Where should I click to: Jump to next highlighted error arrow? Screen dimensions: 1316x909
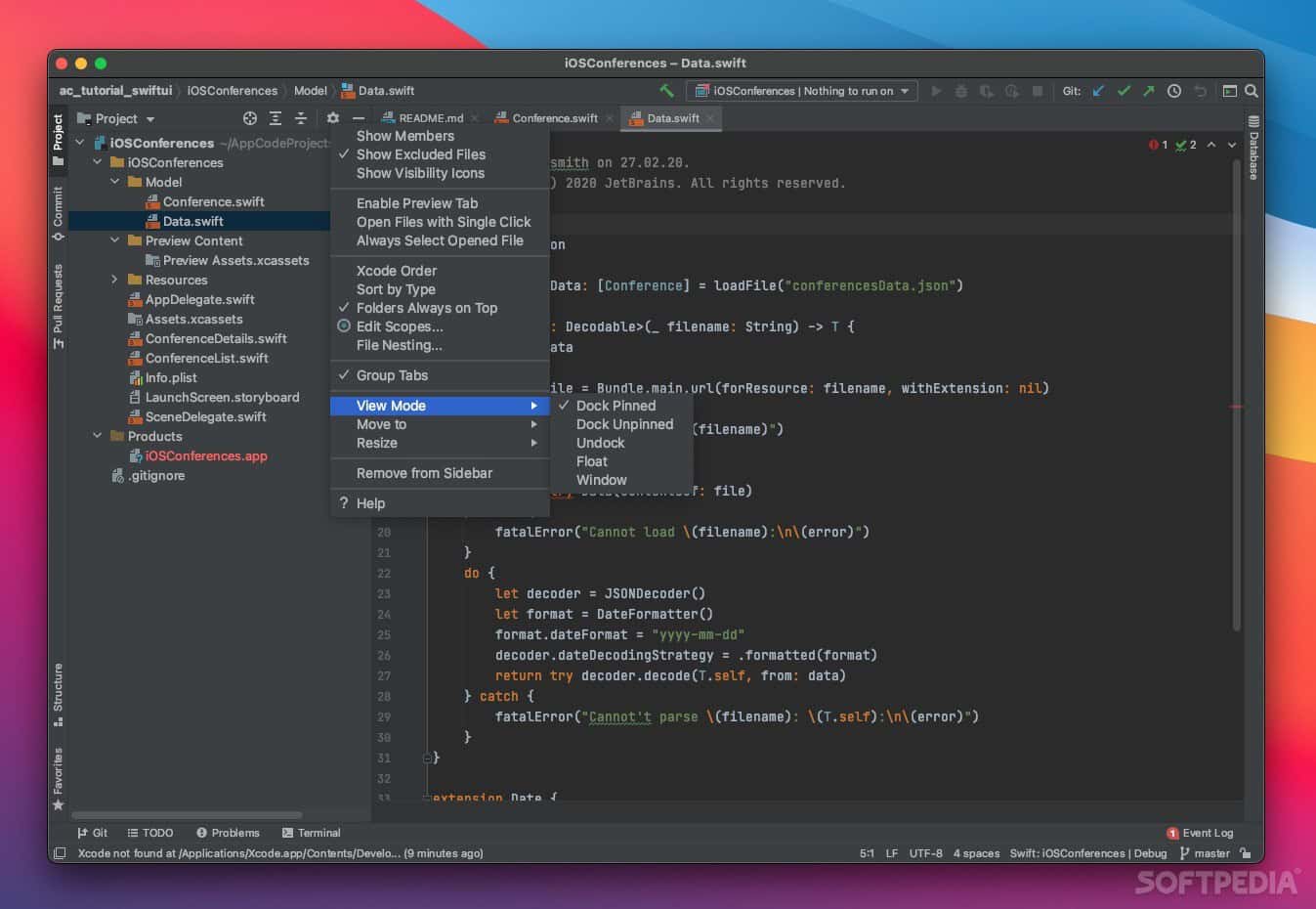tap(1232, 145)
